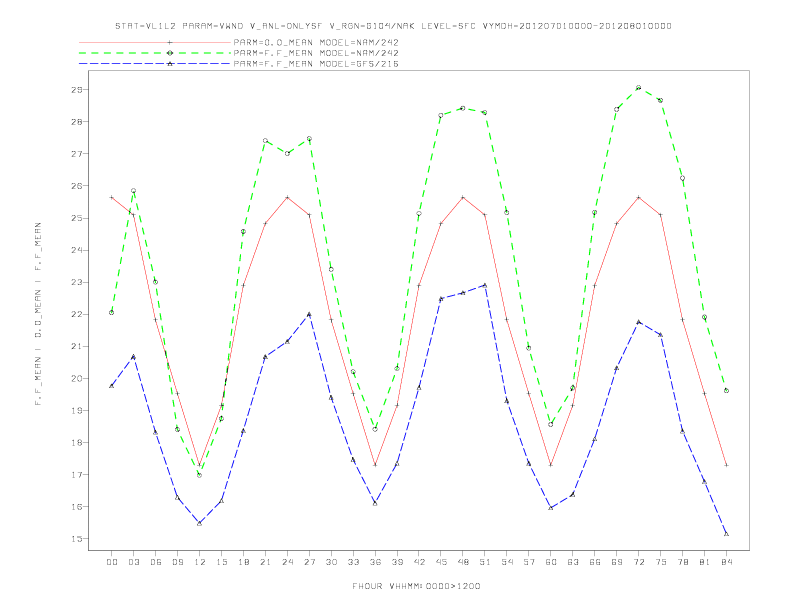
Task: Click blue triangle marker at hour 84
Action: 726,534
